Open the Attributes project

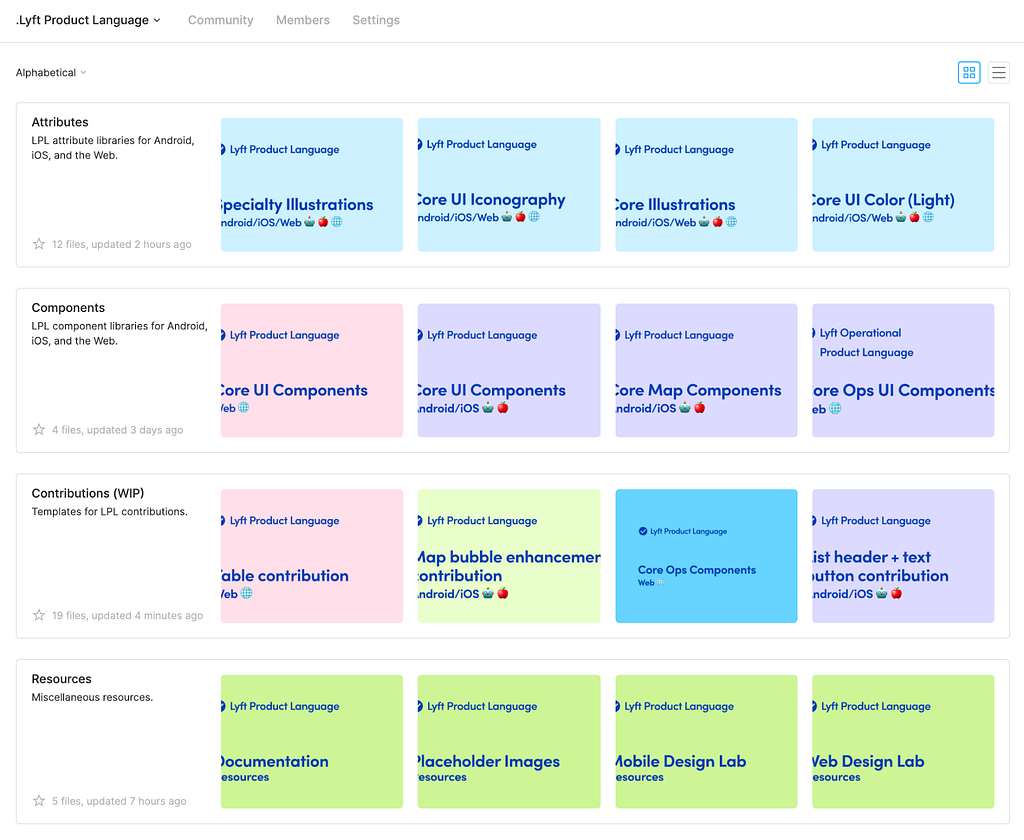coord(60,122)
